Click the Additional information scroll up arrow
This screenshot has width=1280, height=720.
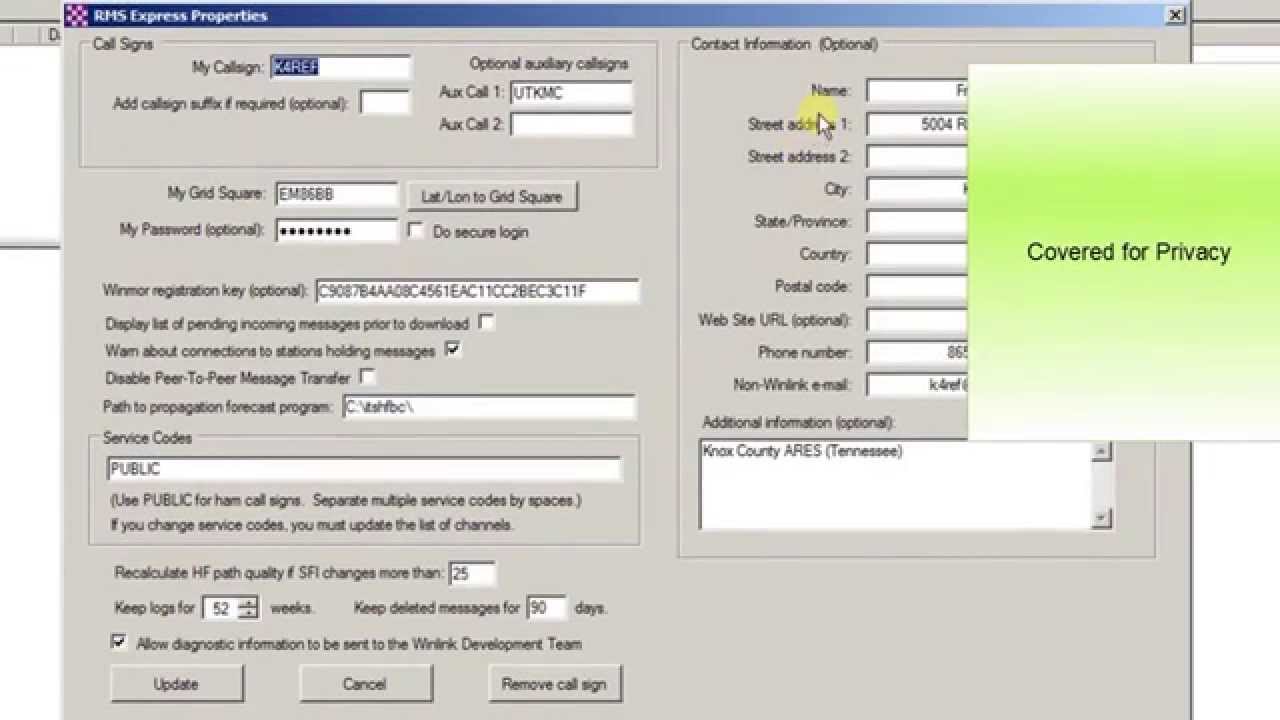(1101, 451)
